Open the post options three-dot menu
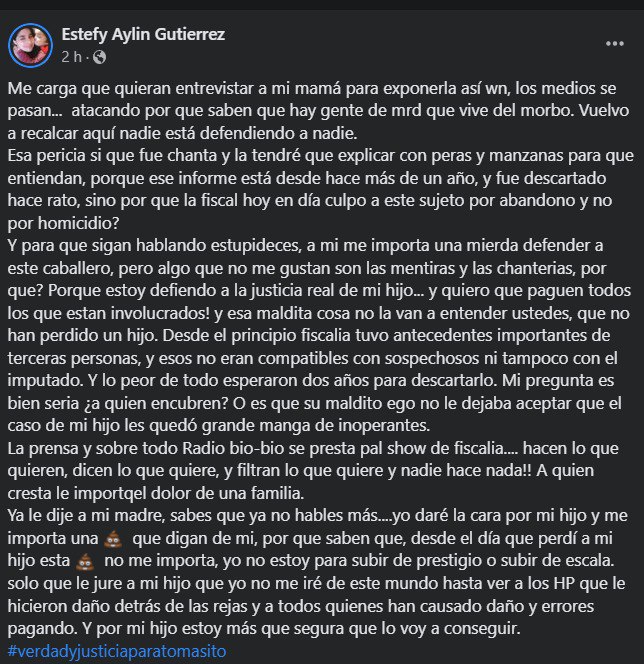This screenshot has height=664, width=644. pos(614,44)
